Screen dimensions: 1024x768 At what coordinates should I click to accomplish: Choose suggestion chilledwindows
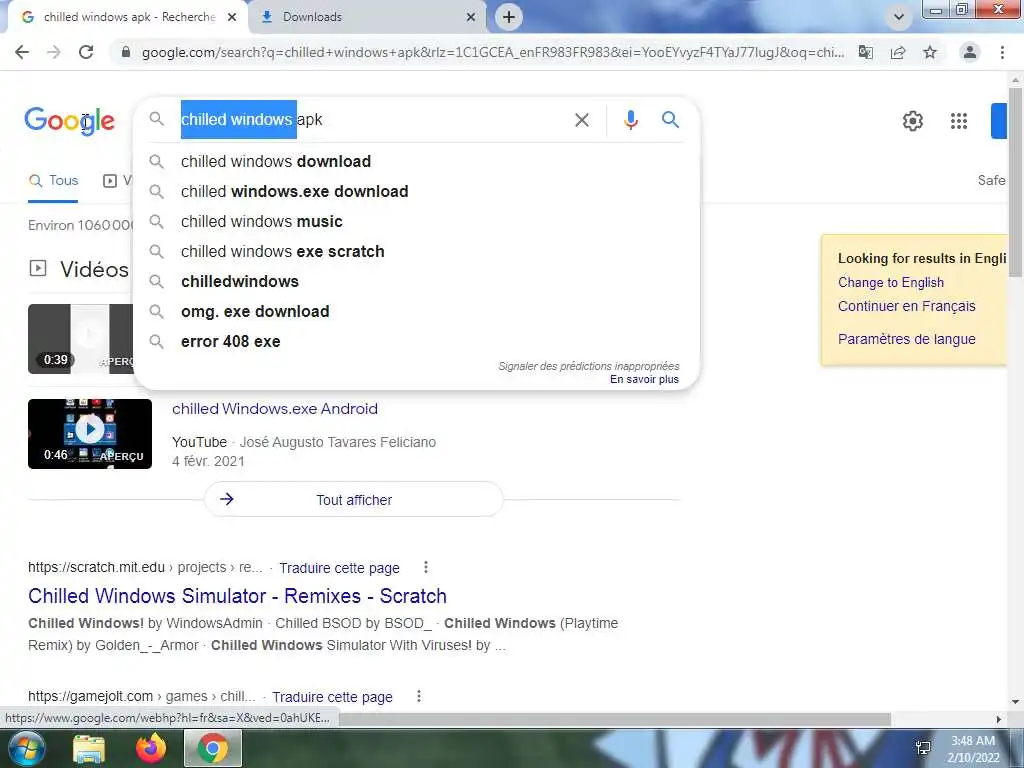416,281
